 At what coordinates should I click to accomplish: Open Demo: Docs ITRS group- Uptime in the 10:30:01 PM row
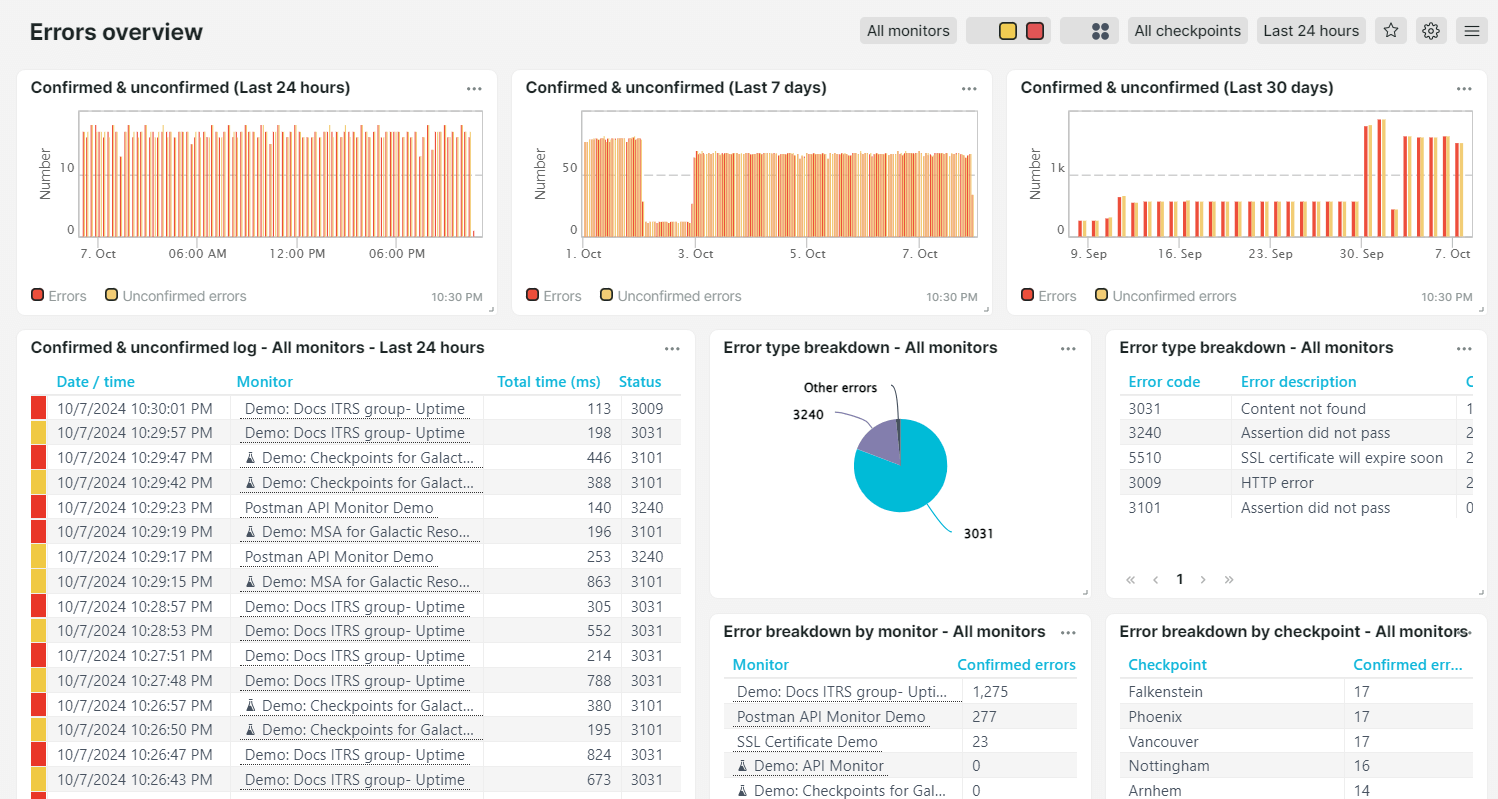click(x=355, y=409)
